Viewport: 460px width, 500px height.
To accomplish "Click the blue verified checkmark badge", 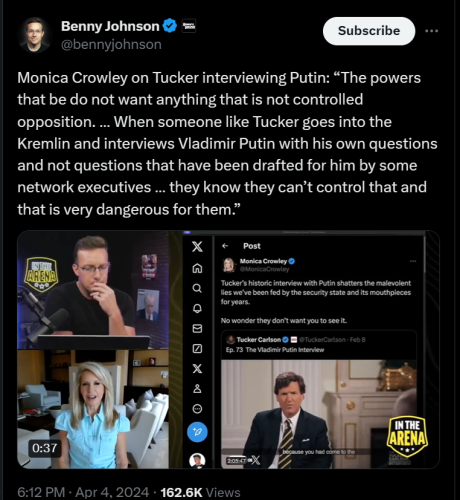I will (170, 26).
